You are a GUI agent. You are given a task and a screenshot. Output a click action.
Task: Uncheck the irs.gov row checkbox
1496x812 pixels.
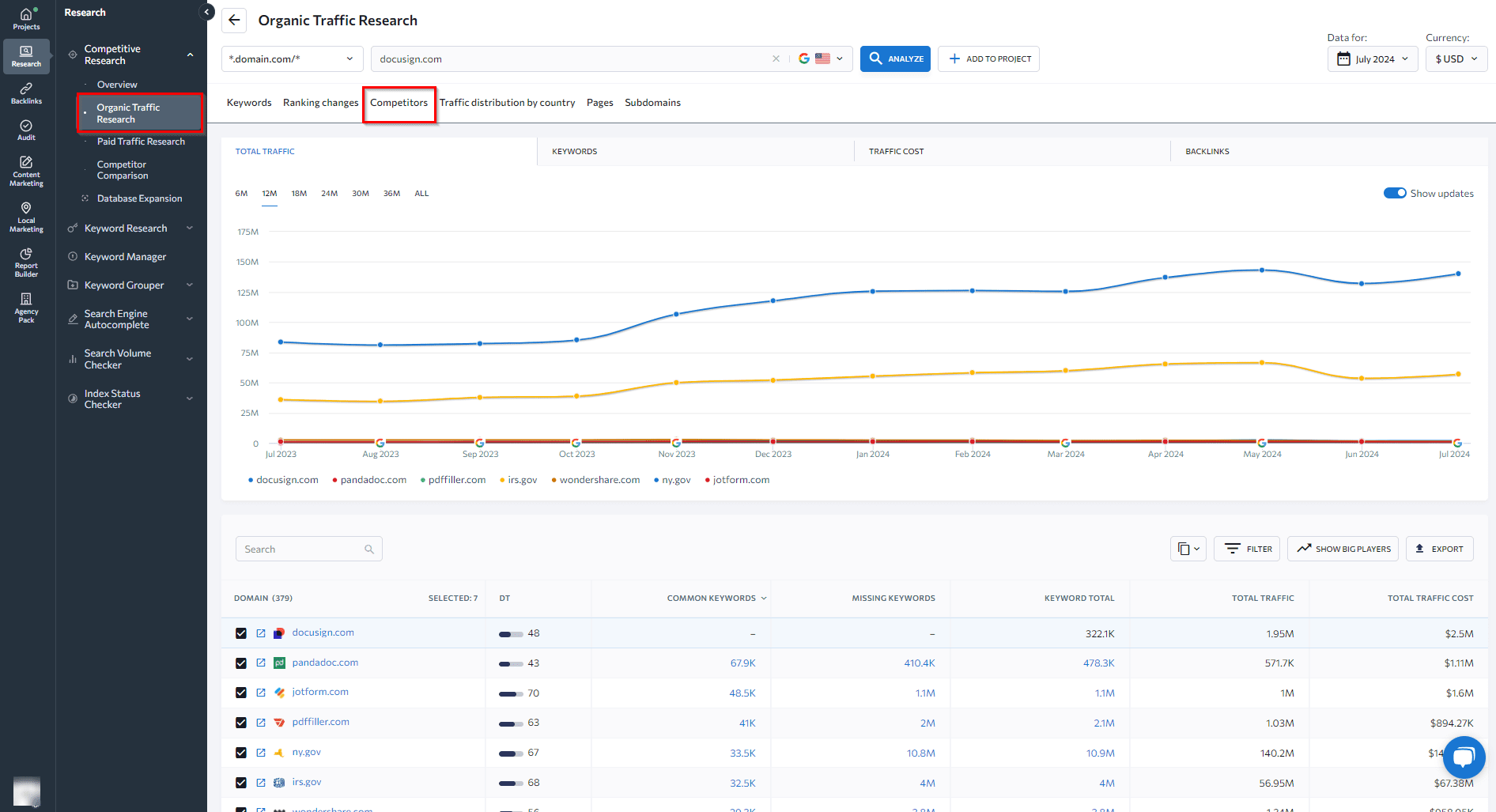point(241,783)
